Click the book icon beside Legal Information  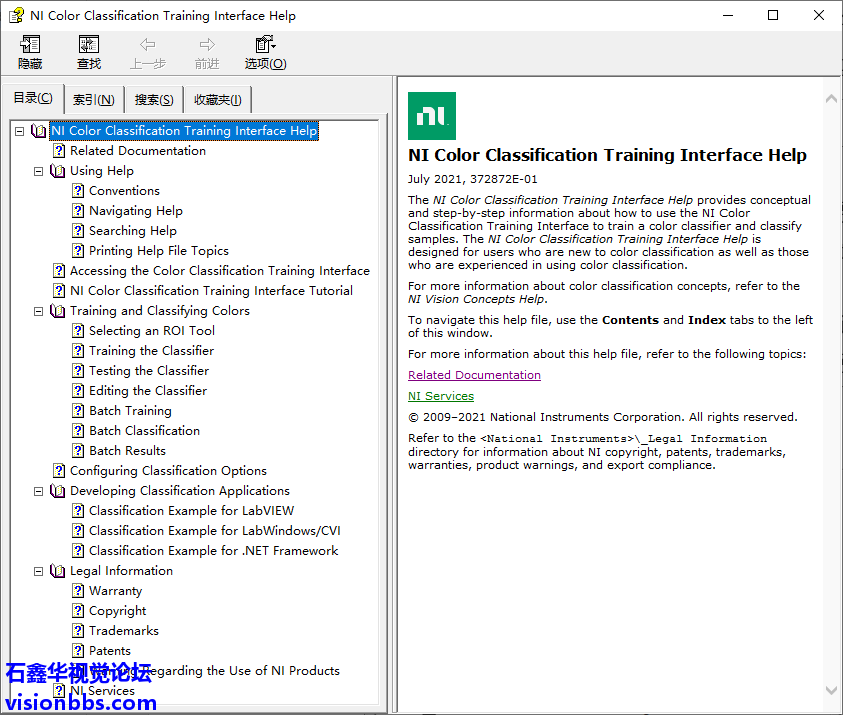pyautogui.click(x=58, y=571)
